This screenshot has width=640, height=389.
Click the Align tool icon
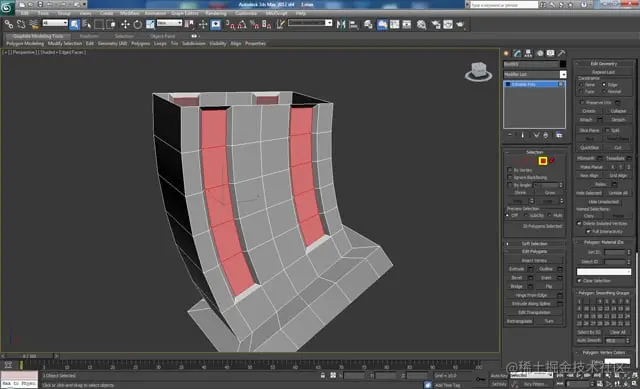click(353, 24)
